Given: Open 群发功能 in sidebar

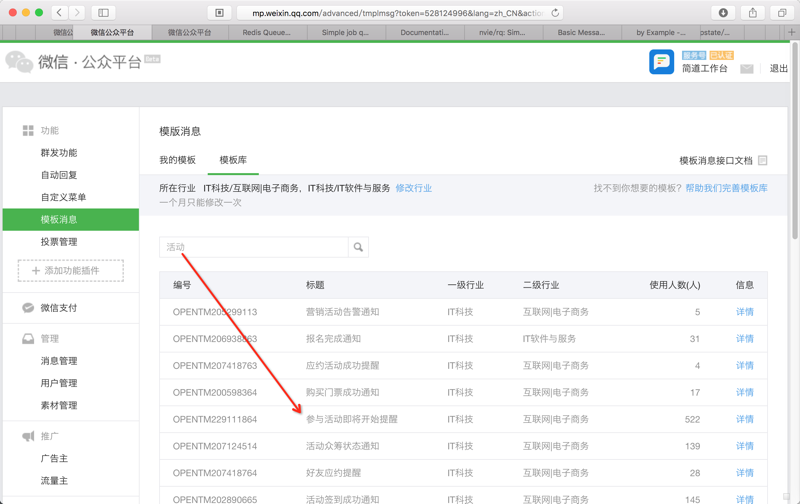Looking at the screenshot, I should pos(59,153).
